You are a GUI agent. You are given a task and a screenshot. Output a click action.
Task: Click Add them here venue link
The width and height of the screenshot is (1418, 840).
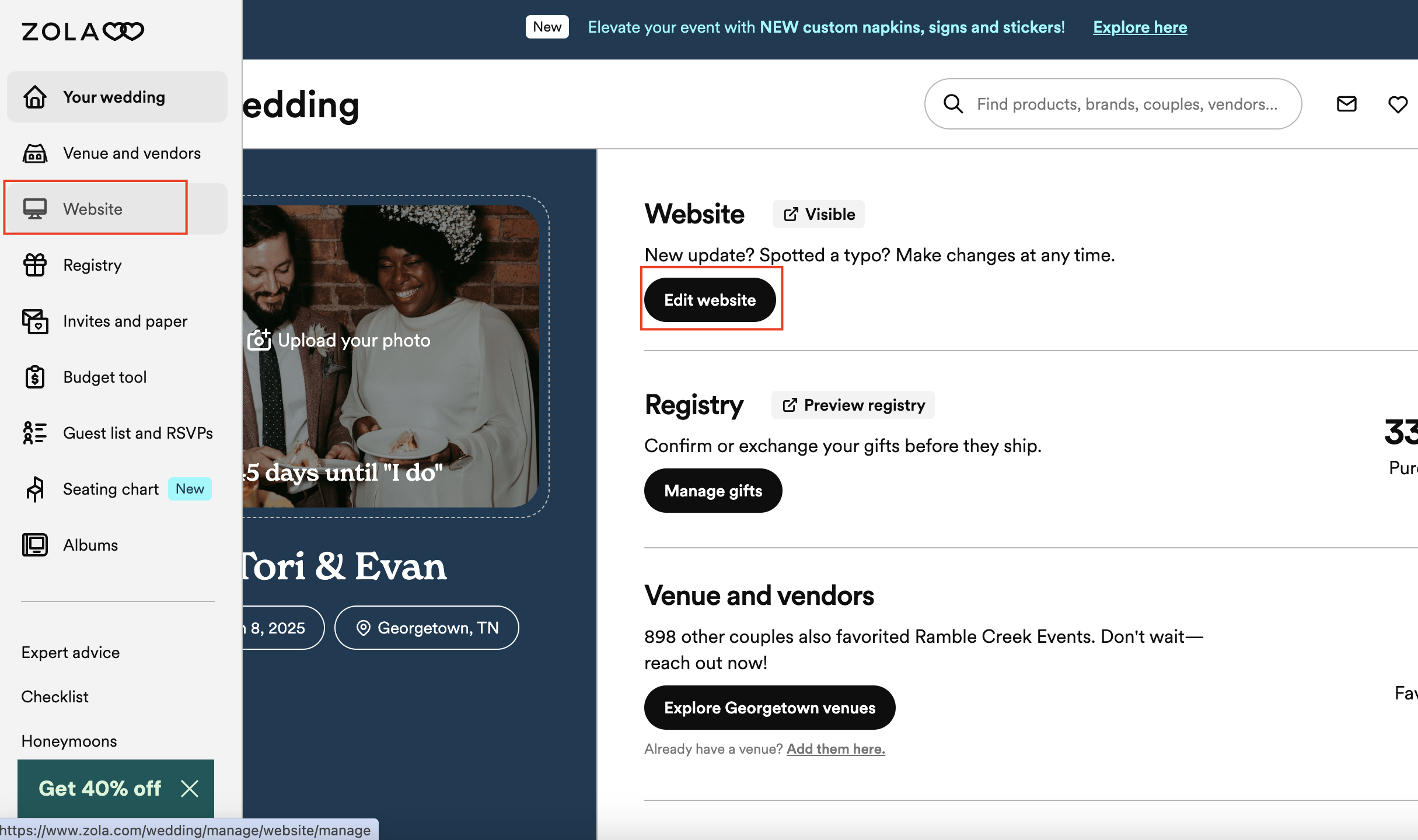pyautogui.click(x=836, y=748)
